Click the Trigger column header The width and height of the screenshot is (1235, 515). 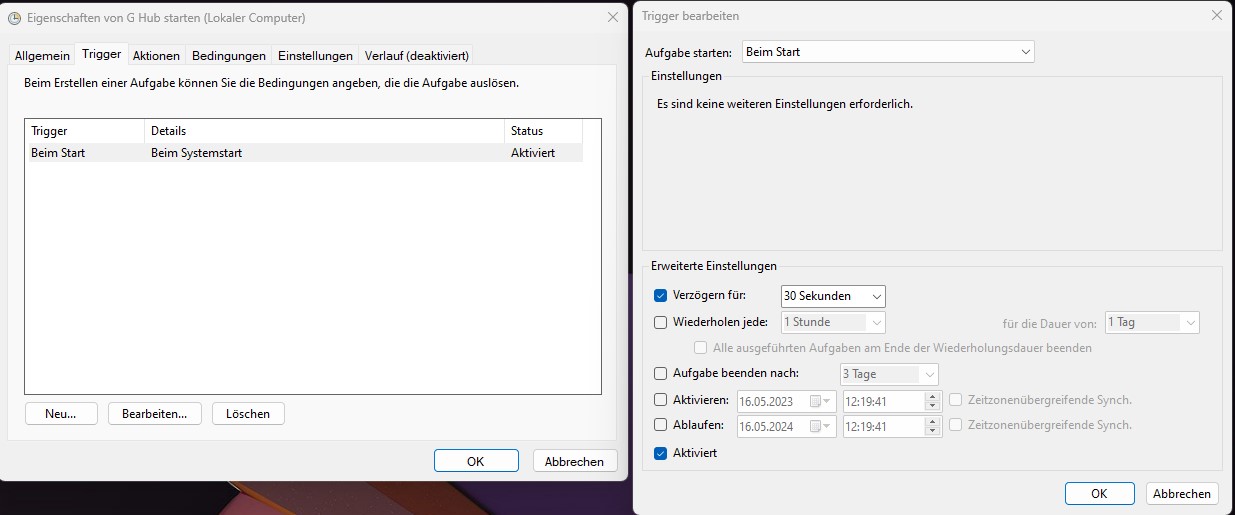click(x=85, y=131)
